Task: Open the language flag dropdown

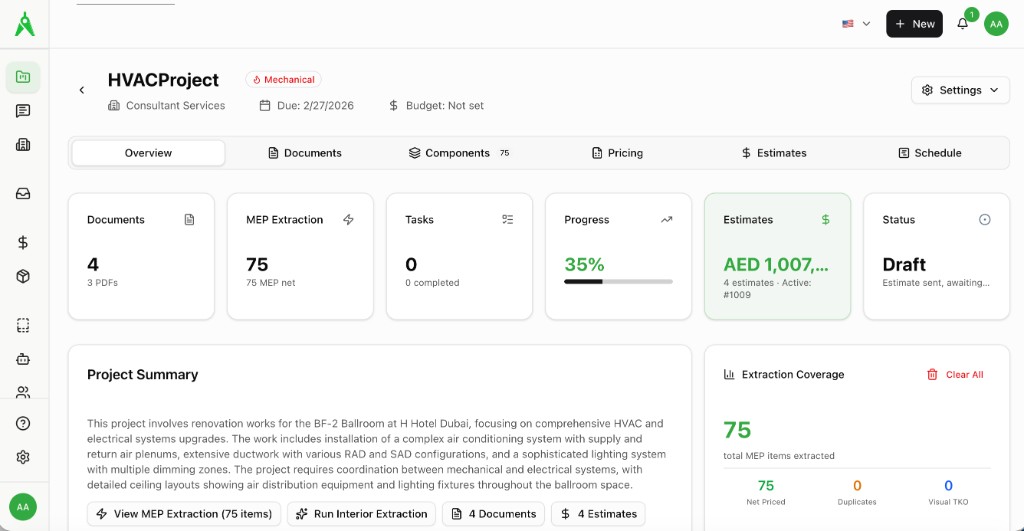Action: (855, 24)
